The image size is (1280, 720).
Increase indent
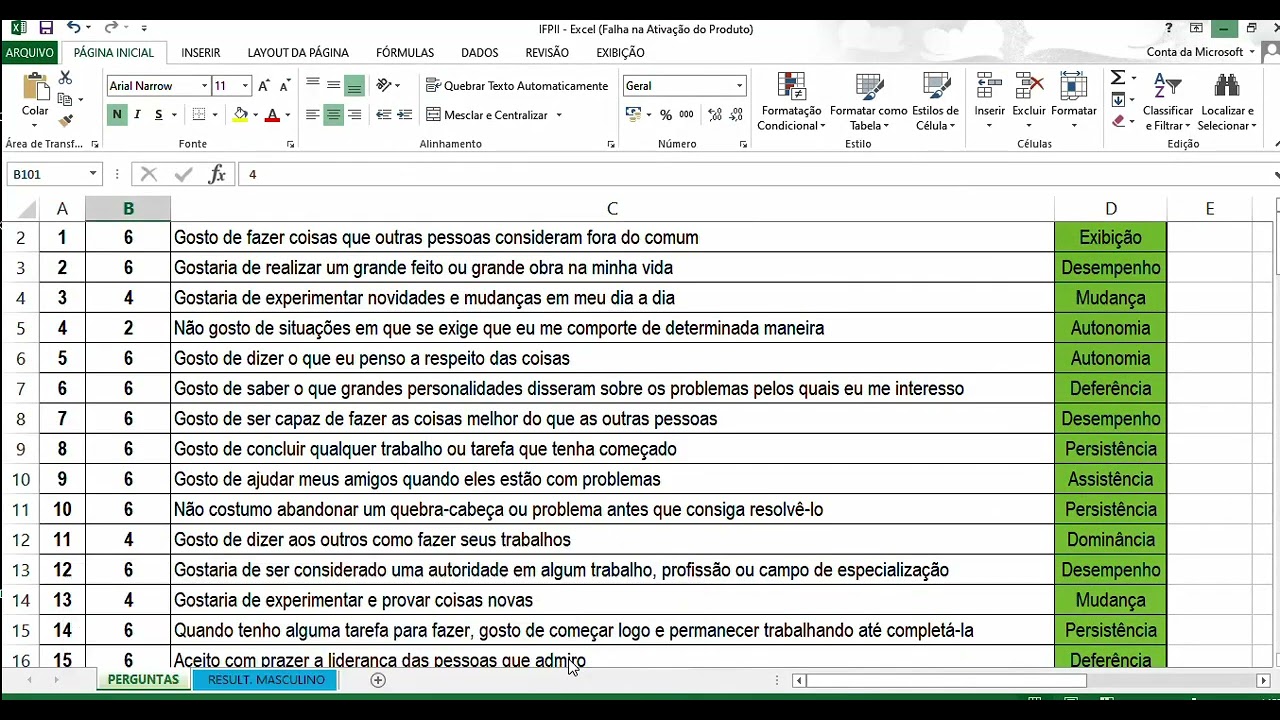pyautogui.click(x=404, y=115)
